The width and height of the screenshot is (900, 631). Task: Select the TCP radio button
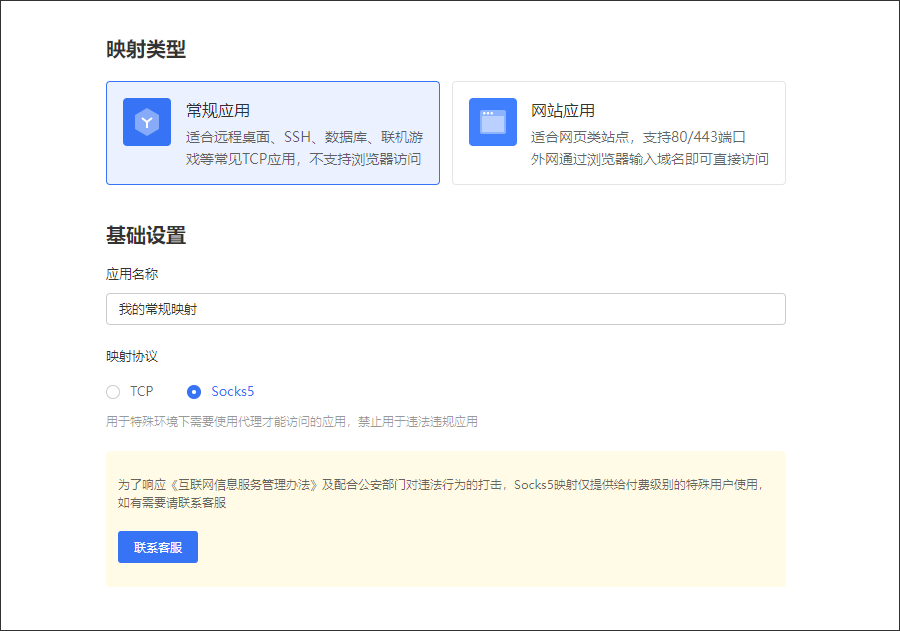(113, 392)
